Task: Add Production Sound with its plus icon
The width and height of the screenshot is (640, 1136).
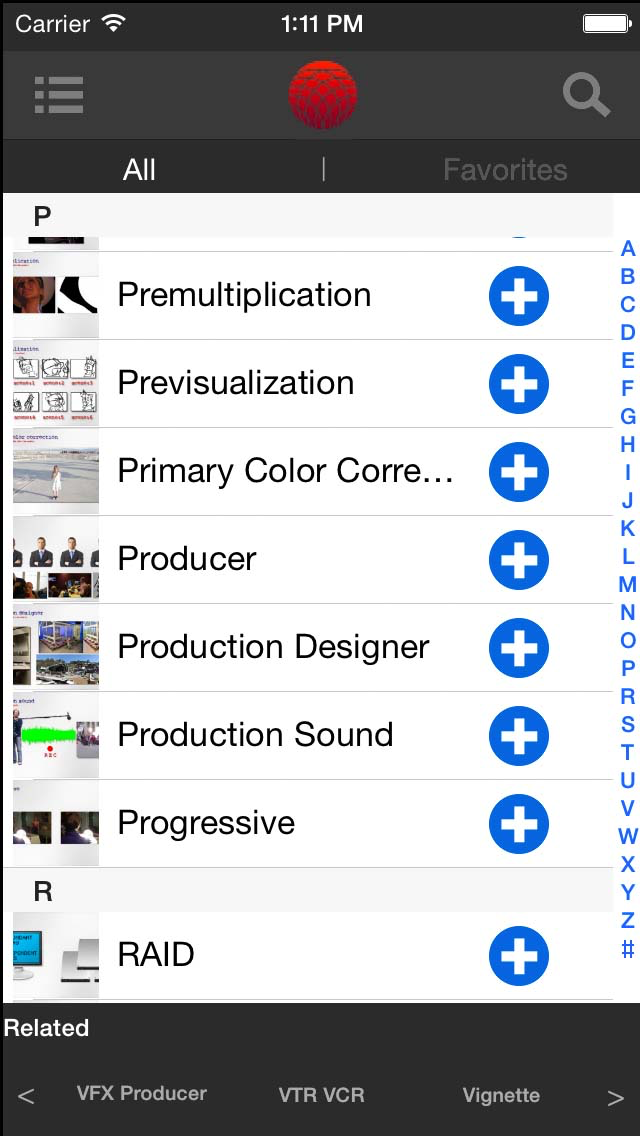Action: [x=518, y=736]
